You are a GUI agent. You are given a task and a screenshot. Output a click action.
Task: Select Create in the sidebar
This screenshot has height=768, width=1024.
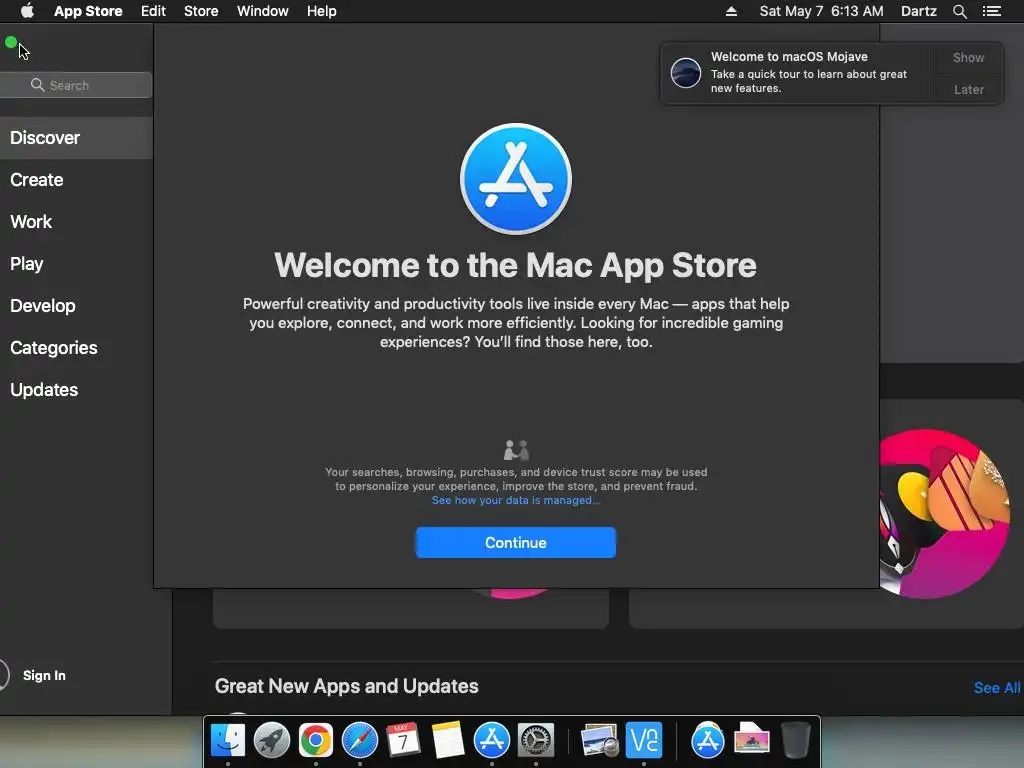coord(76,180)
